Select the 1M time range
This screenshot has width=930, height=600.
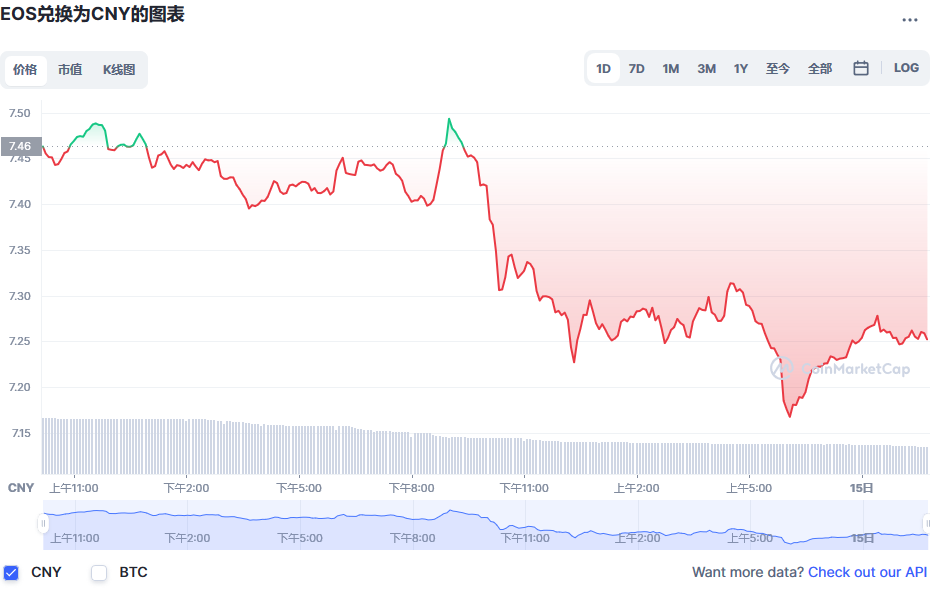click(671, 69)
